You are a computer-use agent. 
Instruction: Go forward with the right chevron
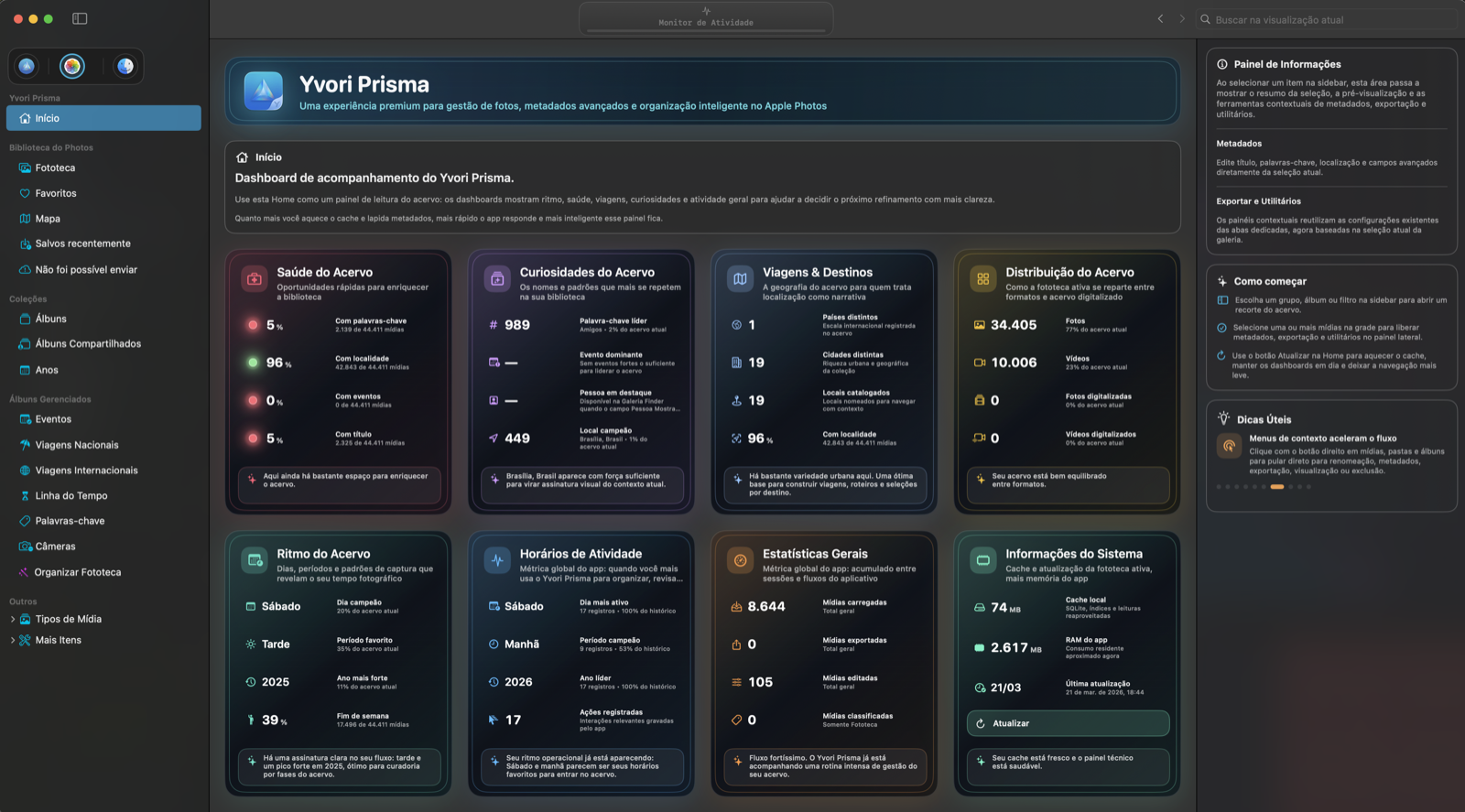pyautogui.click(x=1182, y=18)
